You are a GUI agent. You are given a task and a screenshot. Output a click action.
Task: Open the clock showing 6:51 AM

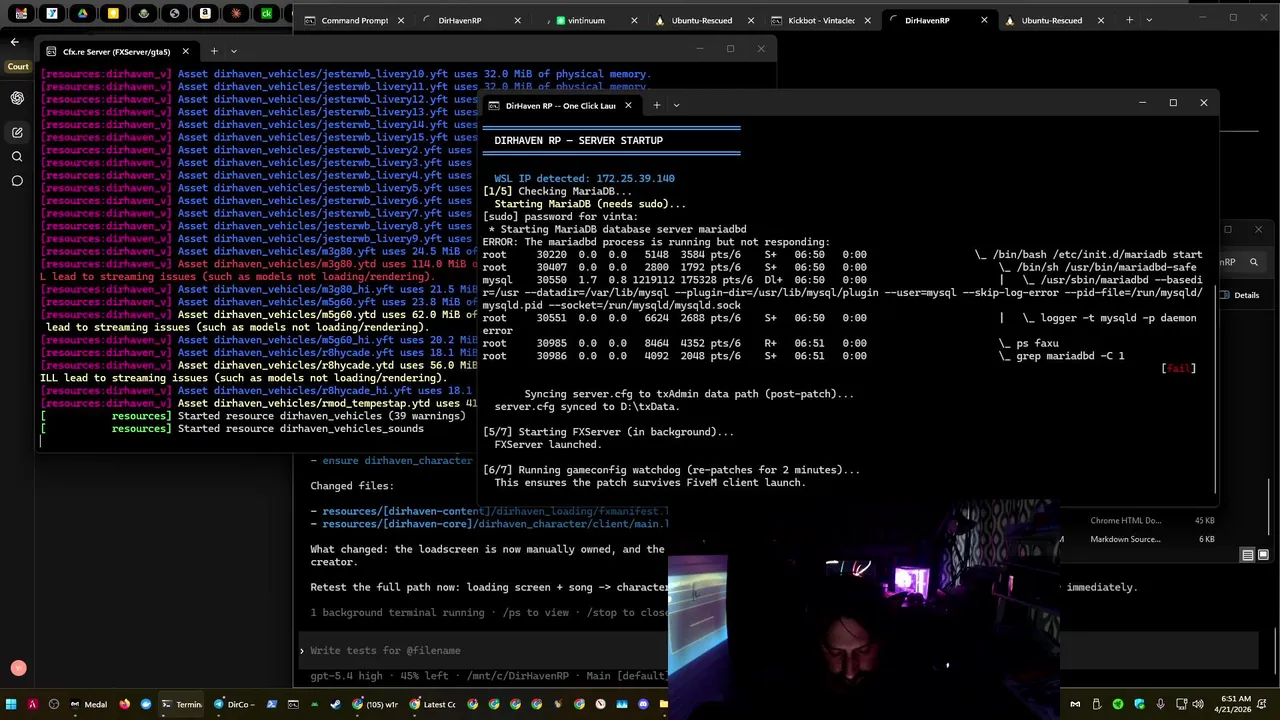pyautogui.click(x=1235, y=704)
